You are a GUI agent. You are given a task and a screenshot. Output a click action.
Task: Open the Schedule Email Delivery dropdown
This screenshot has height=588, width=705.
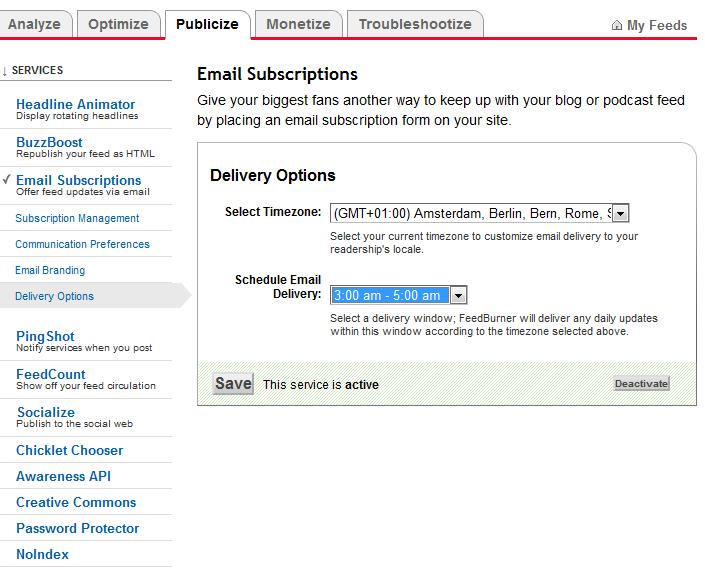(x=458, y=295)
